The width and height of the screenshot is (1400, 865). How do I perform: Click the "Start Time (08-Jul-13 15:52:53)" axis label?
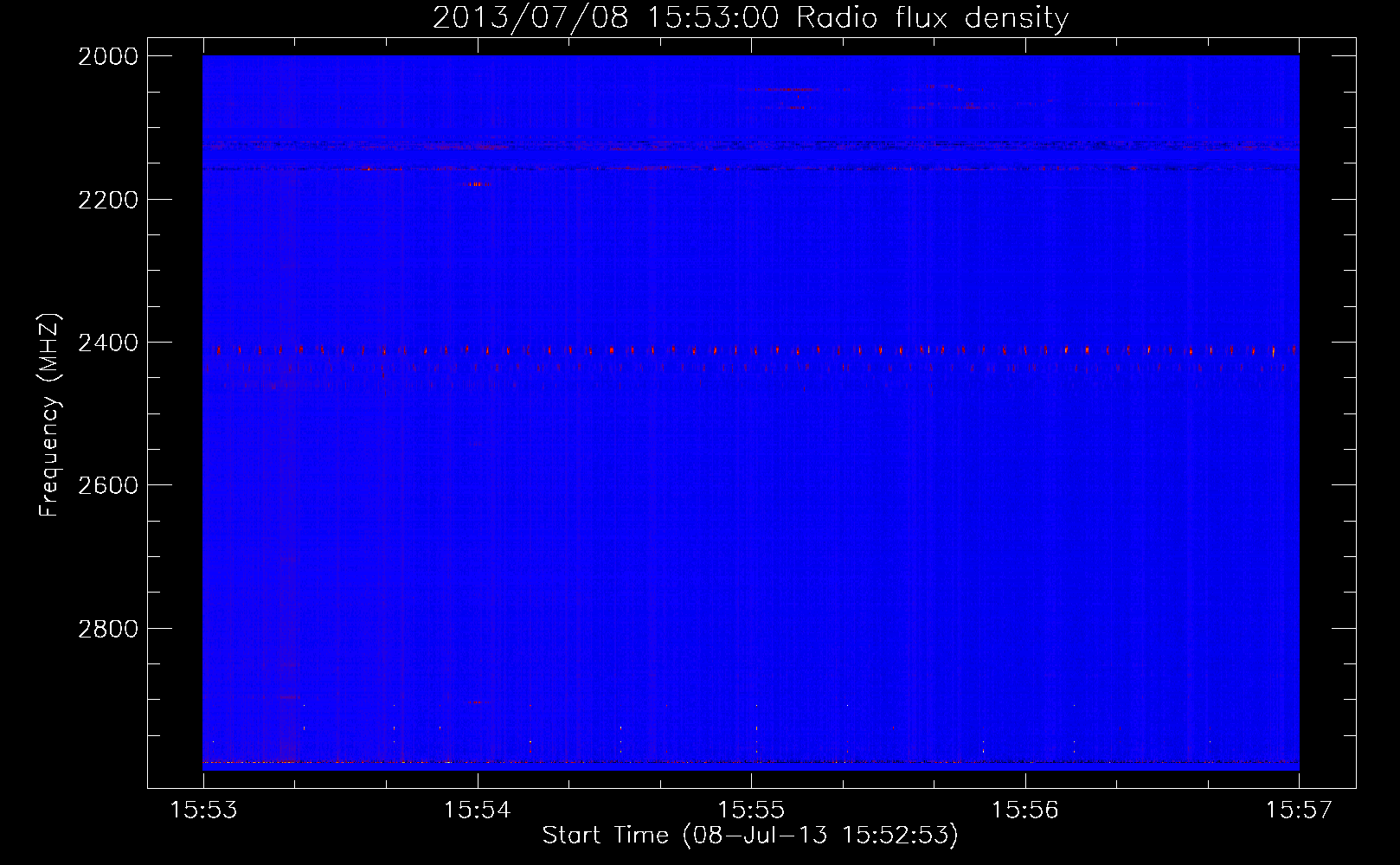pyautogui.click(x=750, y=836)
